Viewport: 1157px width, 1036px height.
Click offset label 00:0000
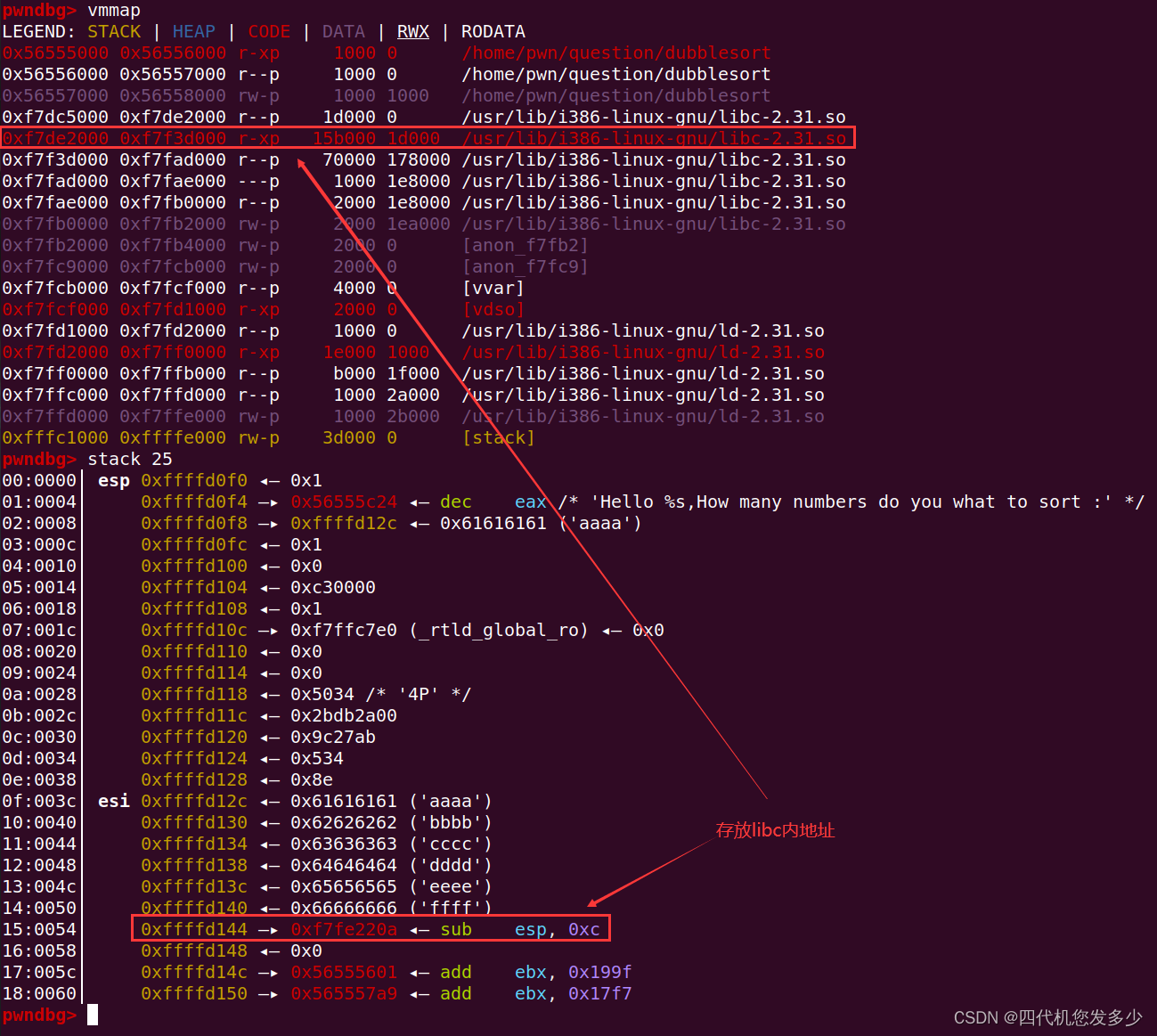[39, 481]
